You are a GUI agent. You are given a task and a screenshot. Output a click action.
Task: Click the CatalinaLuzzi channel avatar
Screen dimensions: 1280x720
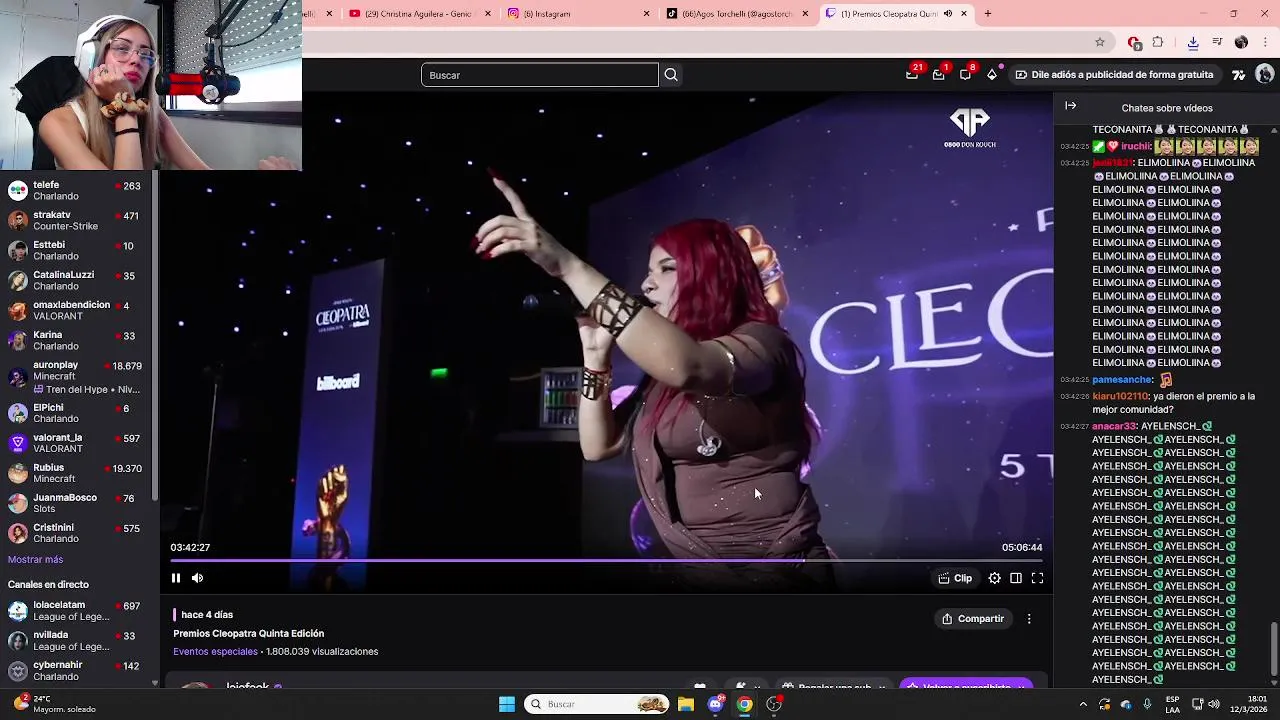[17, 281]
